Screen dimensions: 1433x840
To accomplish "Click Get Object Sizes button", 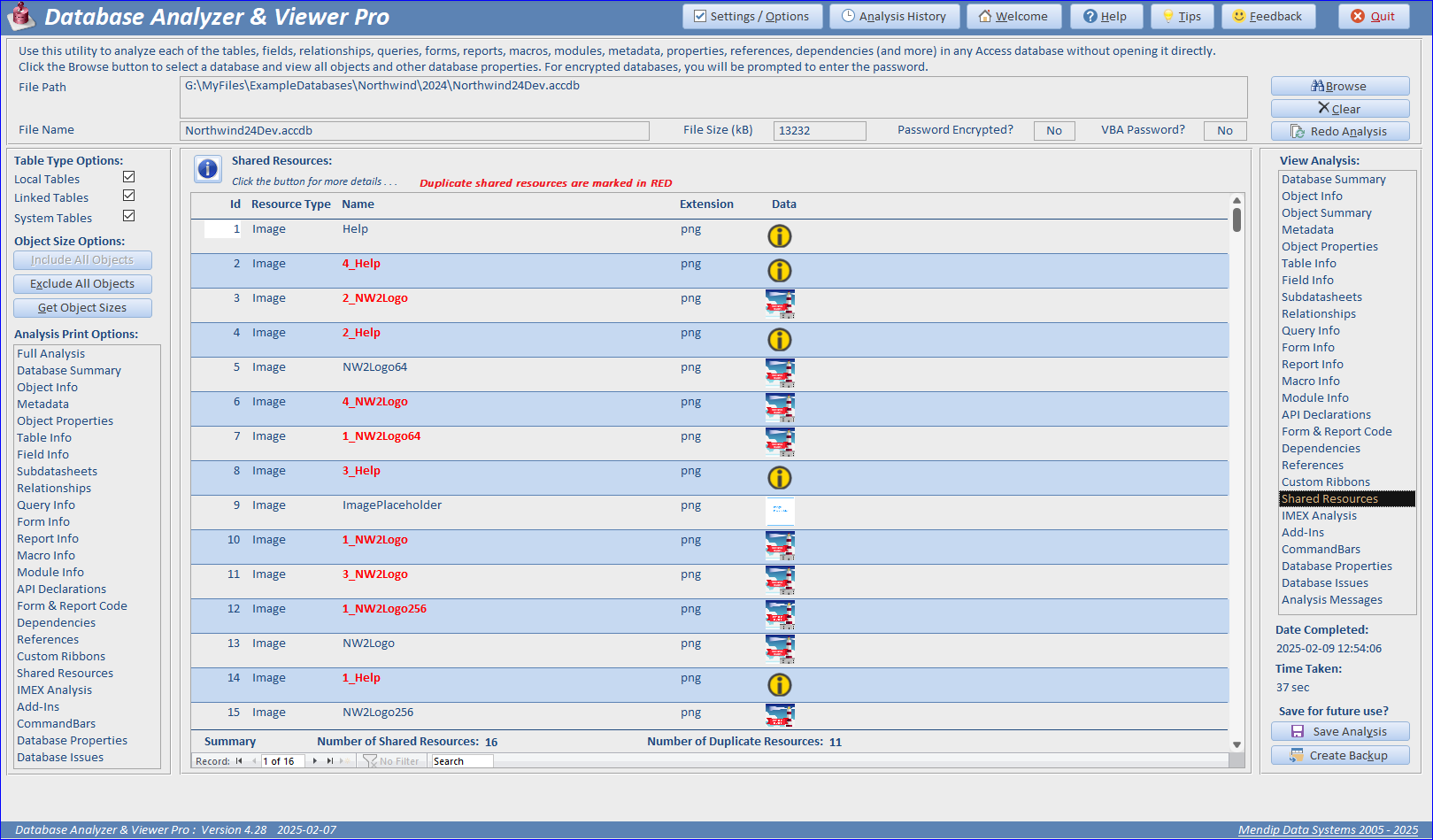I will (82, 308).
